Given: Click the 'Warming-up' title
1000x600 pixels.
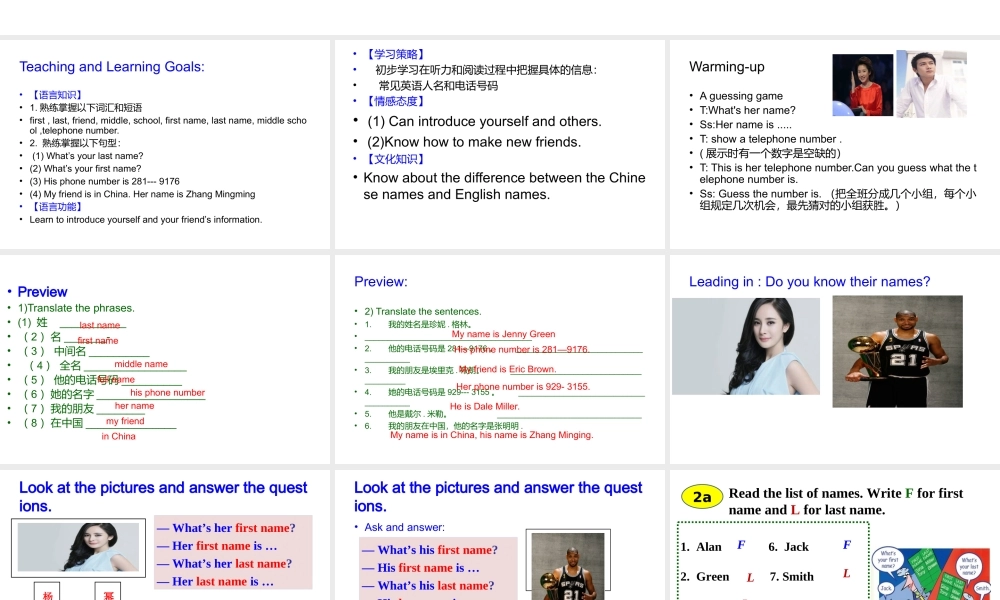Looking at the screenshot, I should click(x=726, y=67).
